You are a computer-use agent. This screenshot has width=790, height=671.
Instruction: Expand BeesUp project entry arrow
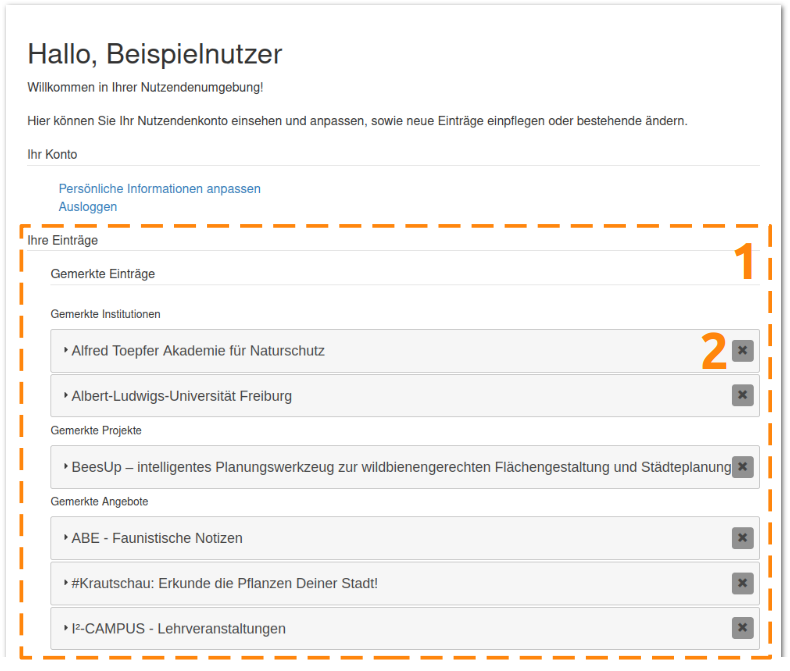[x=65, y=466]
